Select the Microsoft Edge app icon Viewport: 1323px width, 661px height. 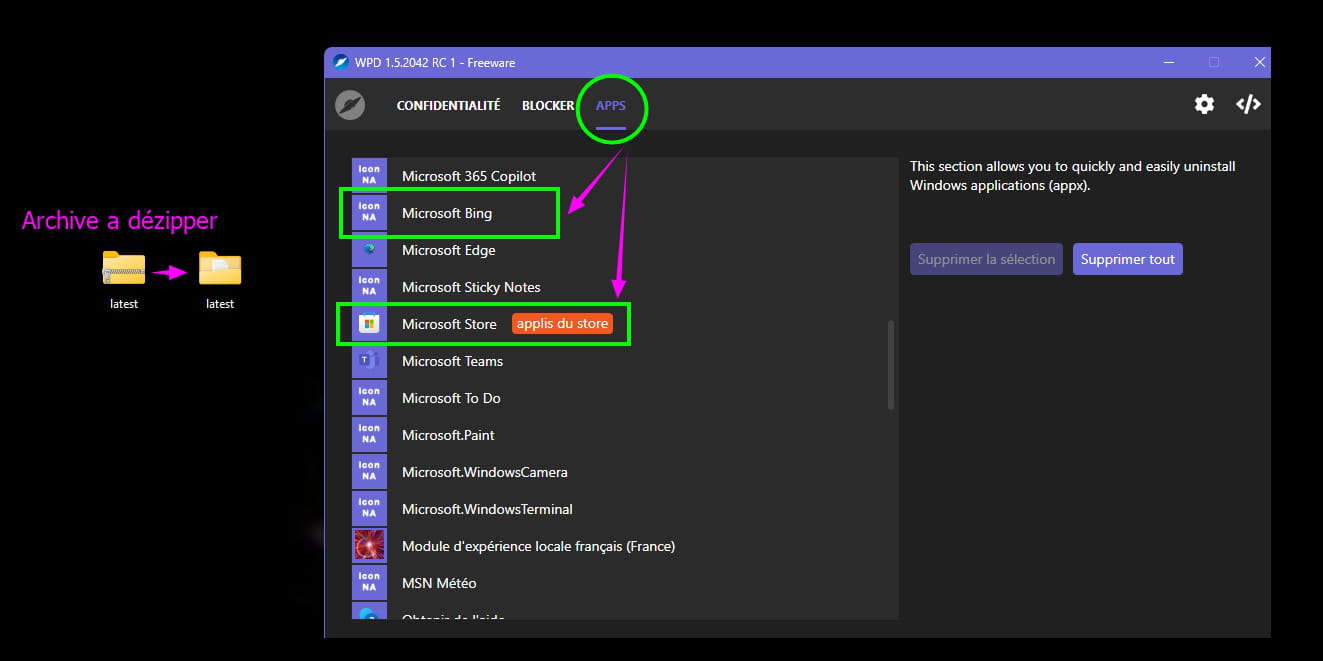(369, 250)
